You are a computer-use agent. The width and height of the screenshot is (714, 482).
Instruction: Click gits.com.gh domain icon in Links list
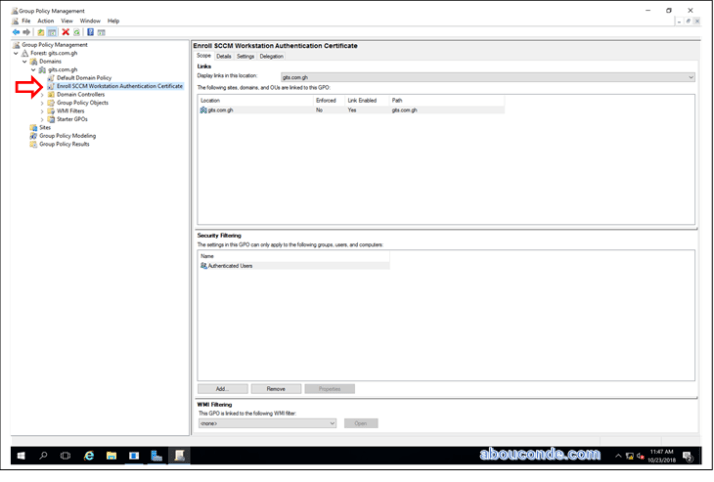[204, 110]
